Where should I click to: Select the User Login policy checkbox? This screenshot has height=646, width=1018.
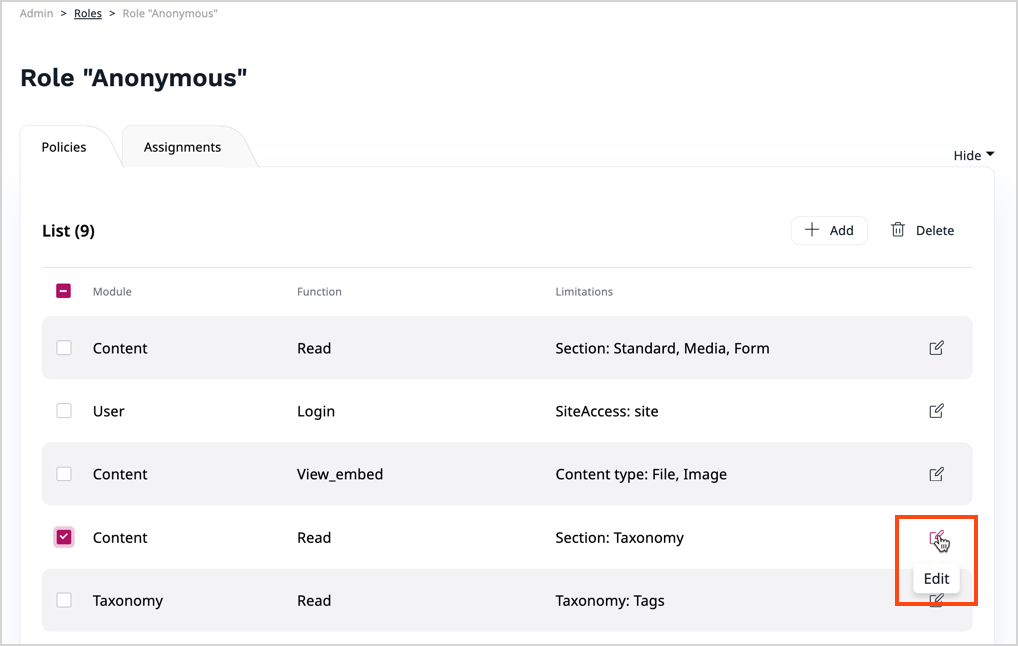(x=64, y=411)
